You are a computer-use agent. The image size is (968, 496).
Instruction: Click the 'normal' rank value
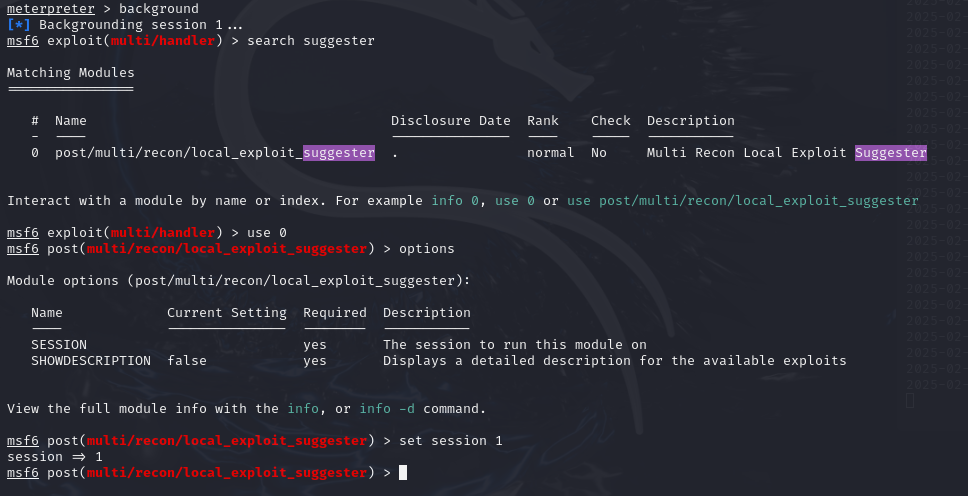(x=551, y=153)
